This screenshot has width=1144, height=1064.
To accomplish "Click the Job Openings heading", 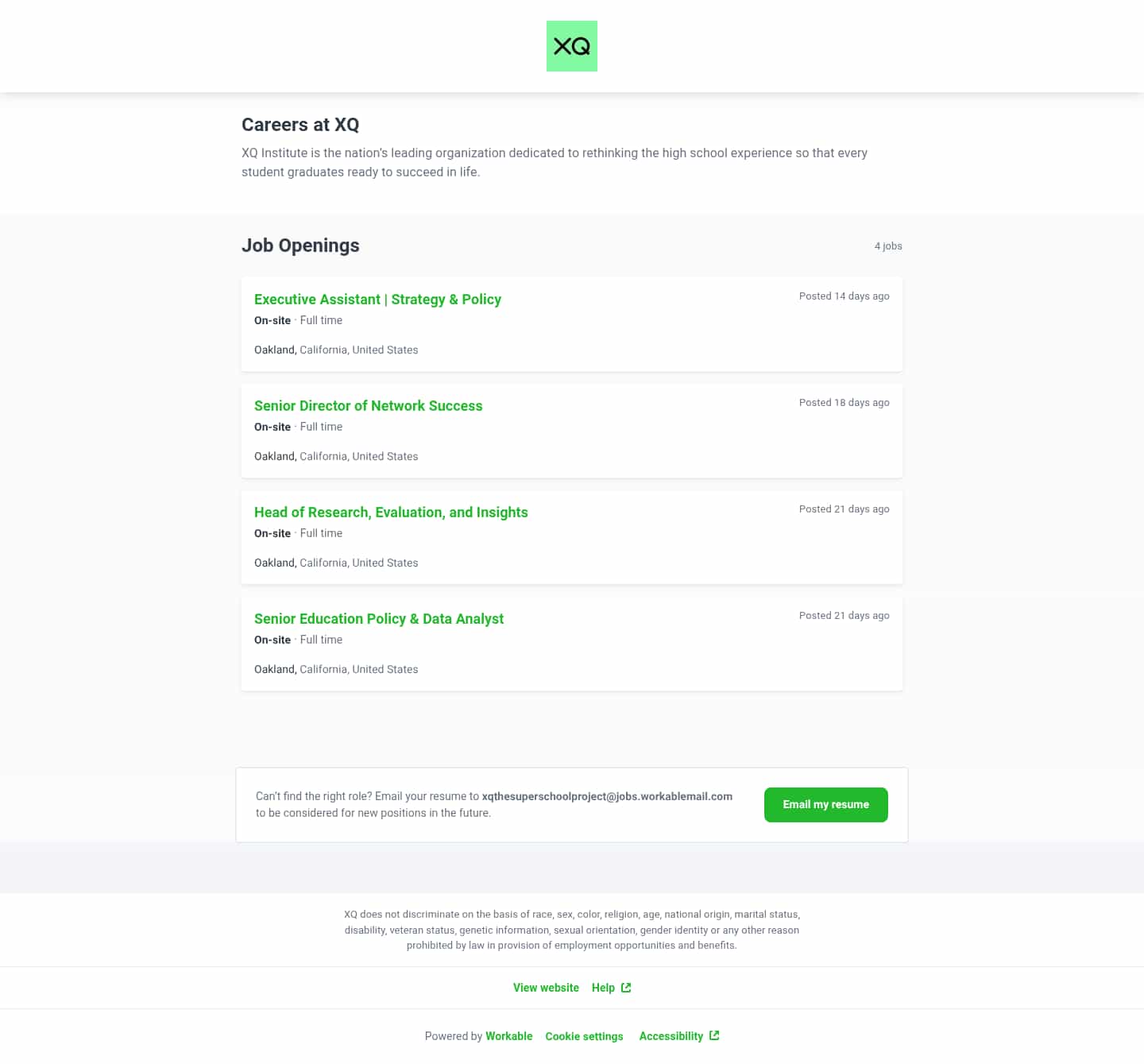I will point(300,246).
